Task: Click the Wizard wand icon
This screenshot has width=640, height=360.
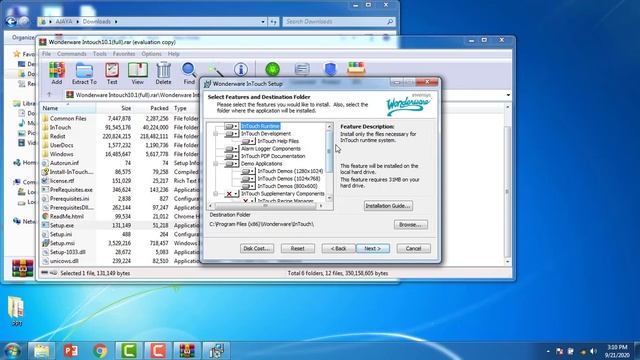Action: coord(215,70)
